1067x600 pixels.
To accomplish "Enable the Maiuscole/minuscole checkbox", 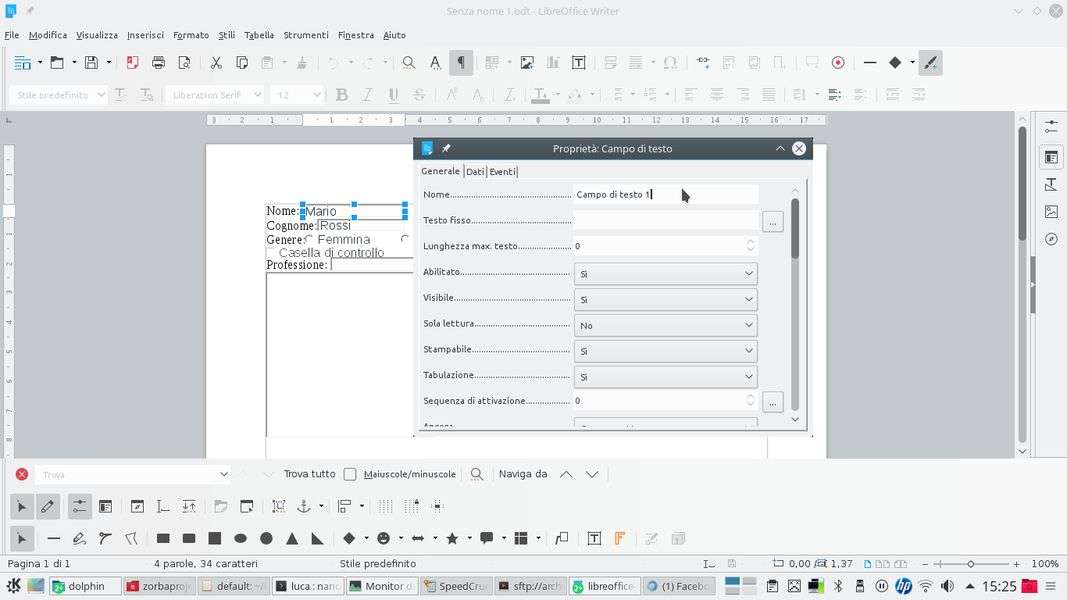I will 350,474.
